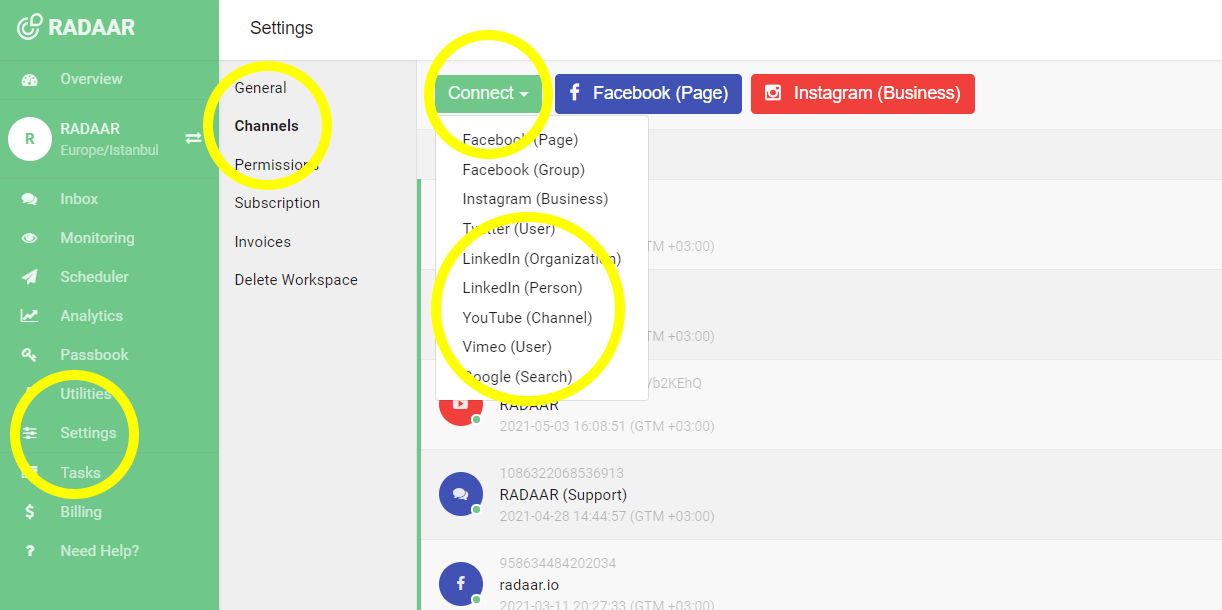Choose Twitter (User) from the Connect menu
Viewport: 1222px width, 610px height.
[x=508, y=229]
